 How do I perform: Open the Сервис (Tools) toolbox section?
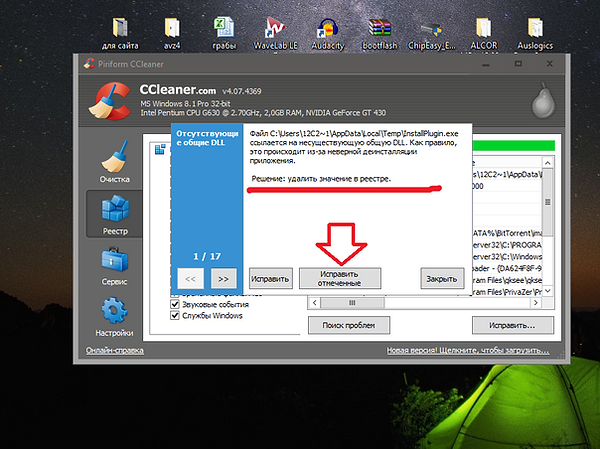click(x=114, y=267)
